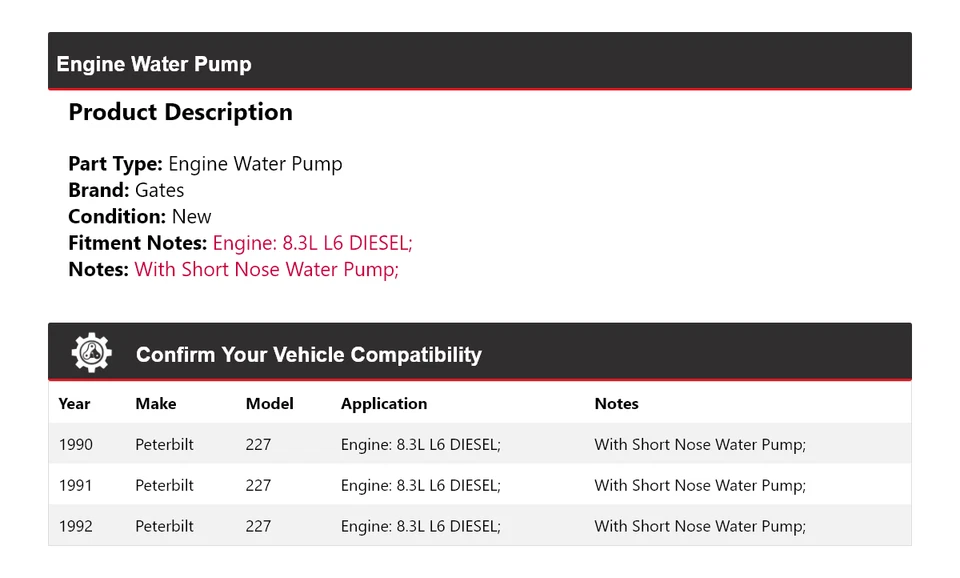The width and height of the screenshot is (960, 578).
Task: Select the 1992 year cell
Action: (75, 526)
